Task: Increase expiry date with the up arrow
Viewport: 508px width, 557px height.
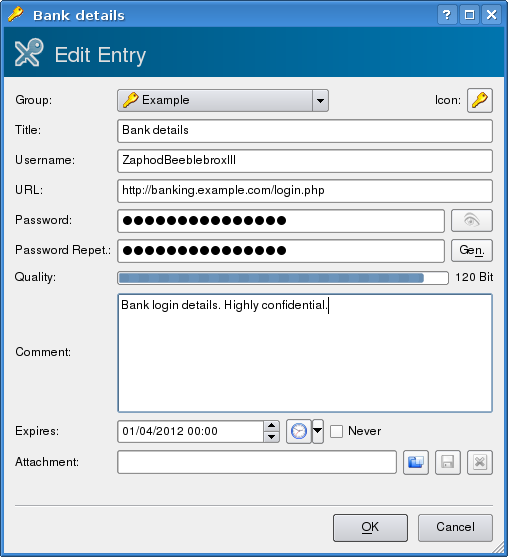Action: click(x=271, y=426)
